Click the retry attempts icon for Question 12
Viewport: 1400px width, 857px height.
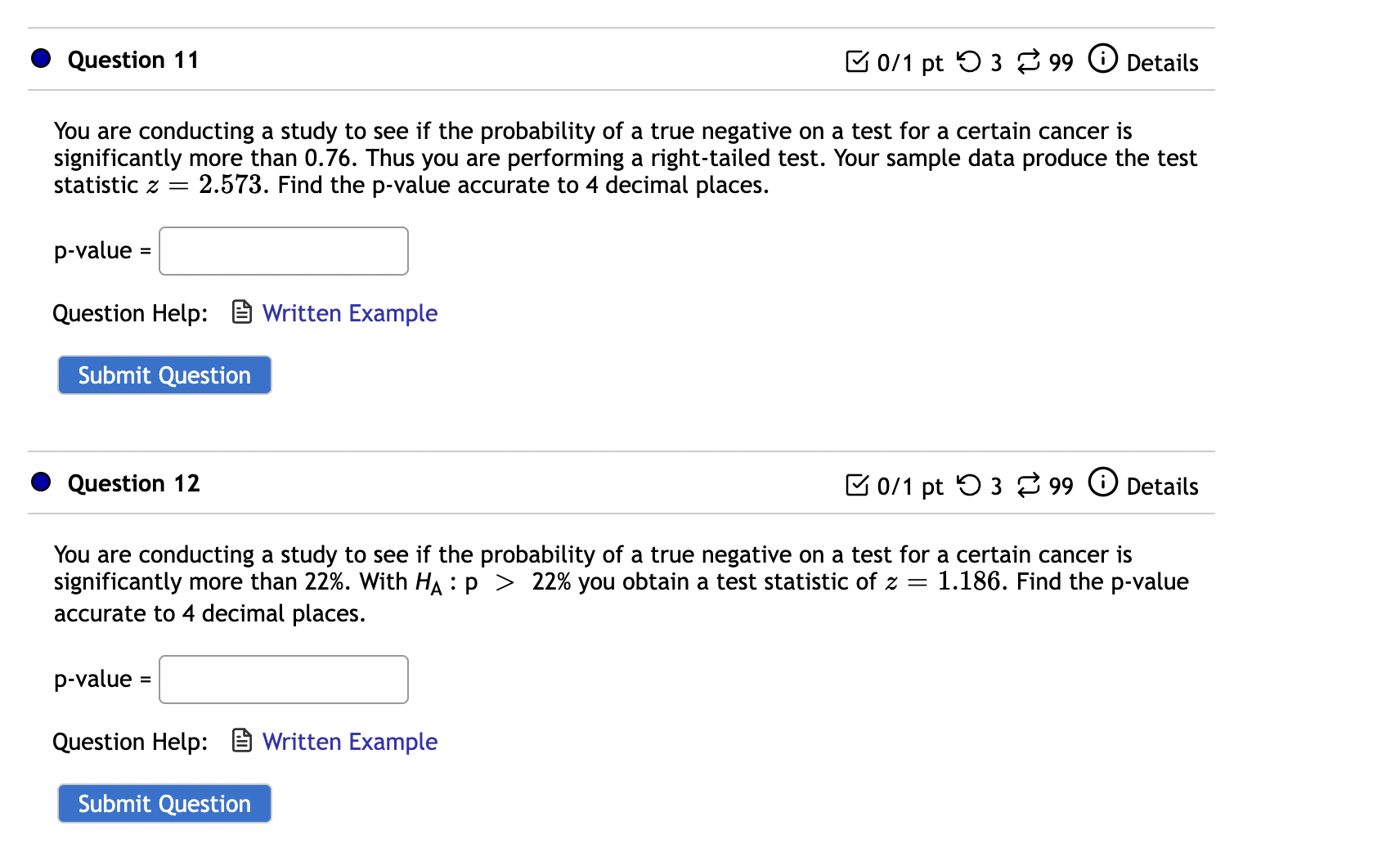tap(970, 484)
